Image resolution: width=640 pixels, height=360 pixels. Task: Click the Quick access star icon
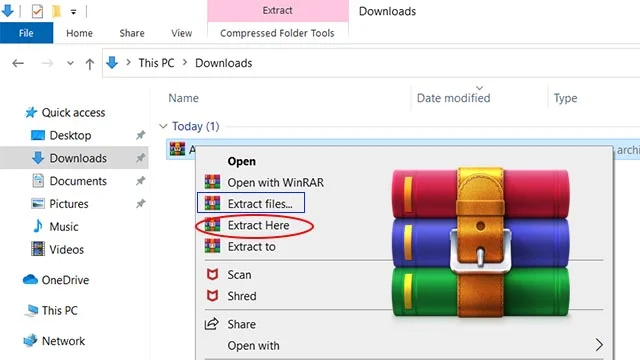(x=31, y=112)
